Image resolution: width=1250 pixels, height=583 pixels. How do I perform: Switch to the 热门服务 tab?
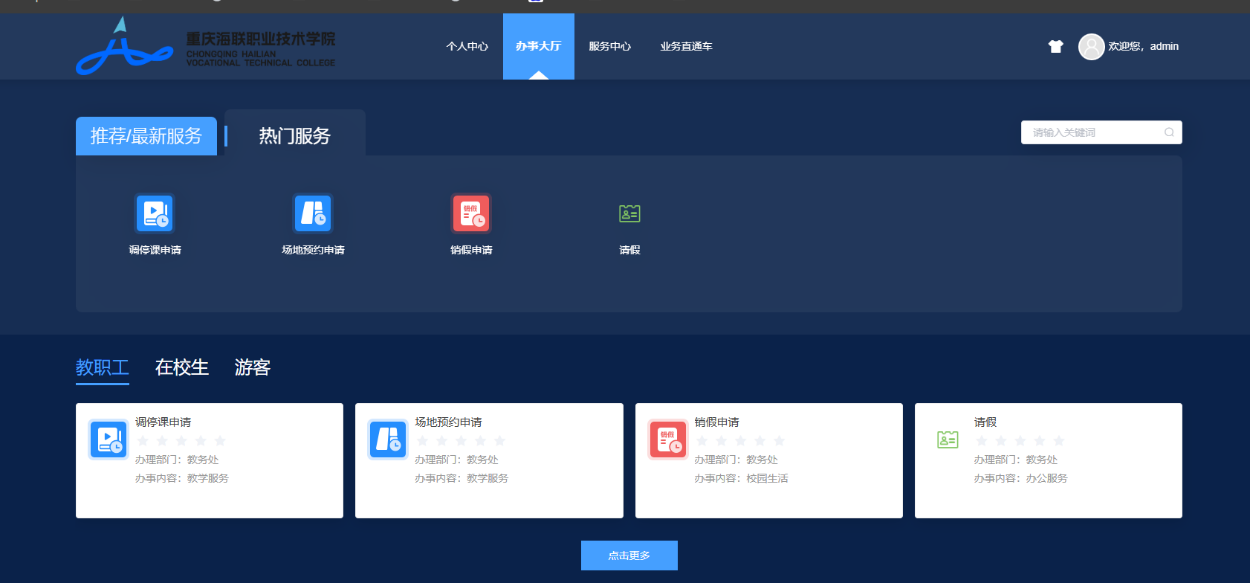(x=295, y=136)
